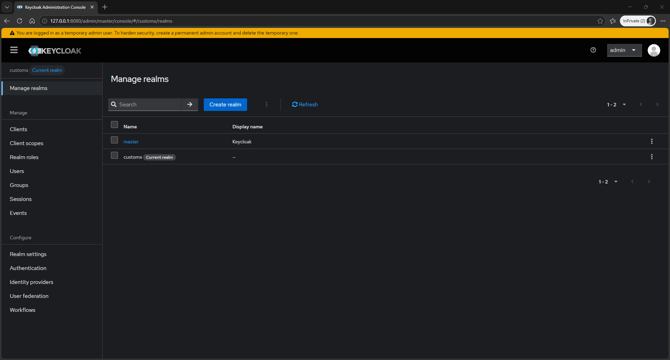The height and width of the screenshot is (360, 670).
Task: Reload the page in browser
Action: [19, 21]
